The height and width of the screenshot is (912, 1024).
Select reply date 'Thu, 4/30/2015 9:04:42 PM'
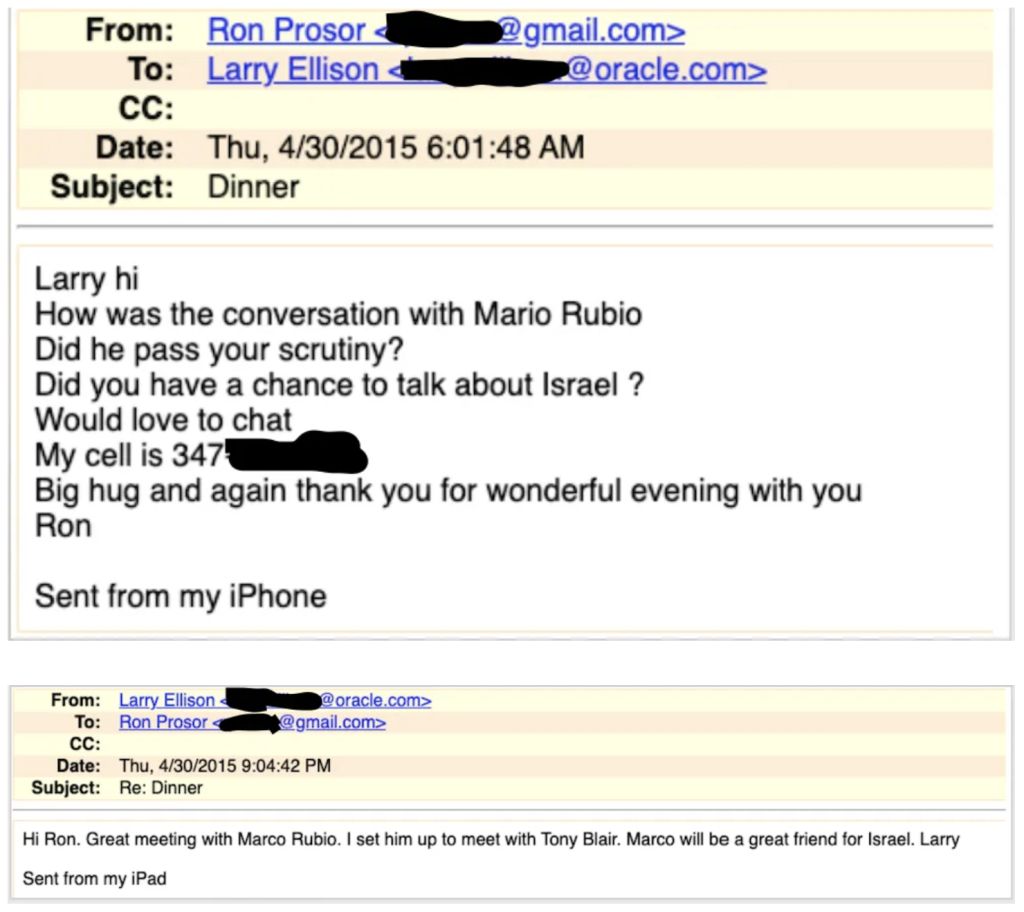tap(225, 766)
